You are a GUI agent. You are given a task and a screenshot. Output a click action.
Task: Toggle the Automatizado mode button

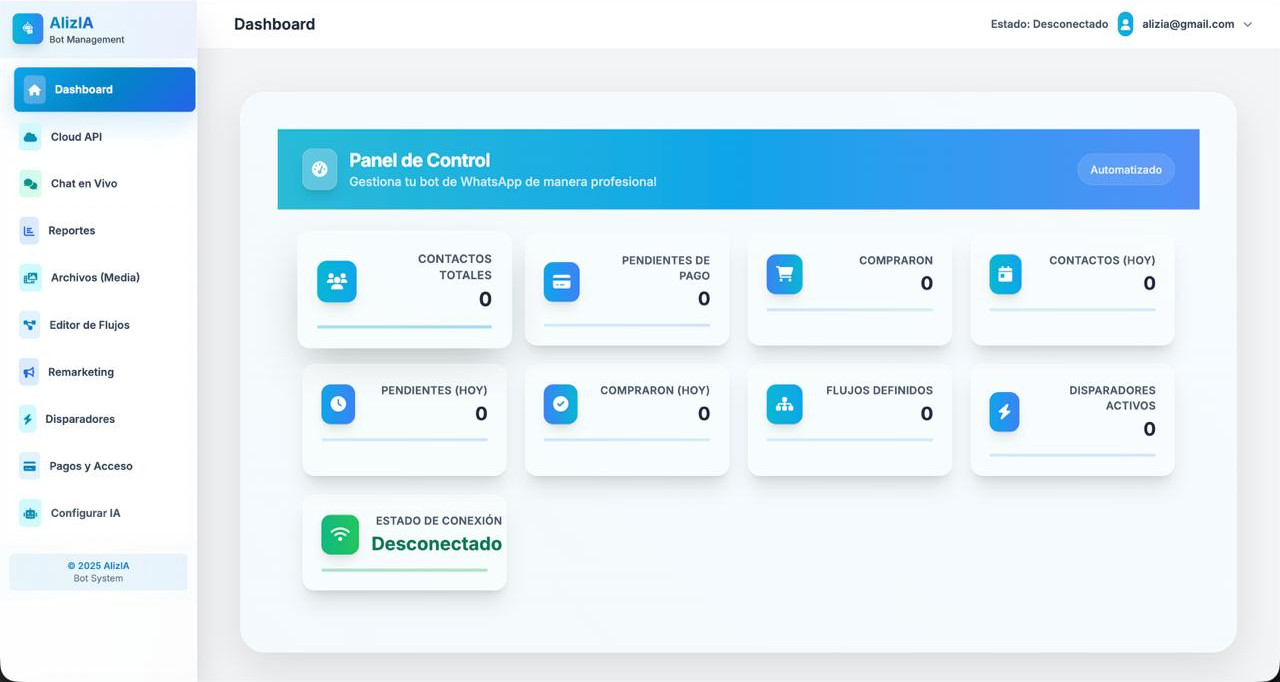[x=1125, y=170]
